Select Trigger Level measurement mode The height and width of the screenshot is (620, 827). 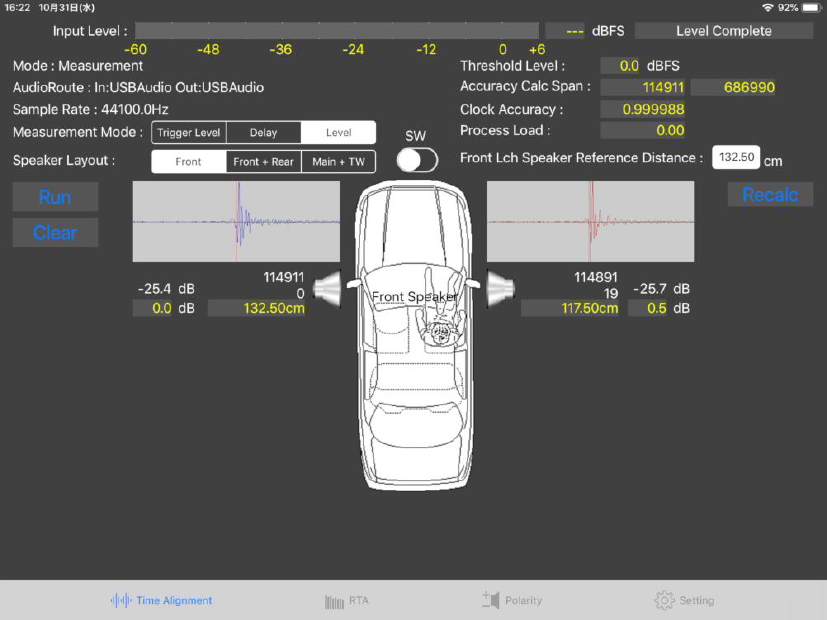pos(189,133)
